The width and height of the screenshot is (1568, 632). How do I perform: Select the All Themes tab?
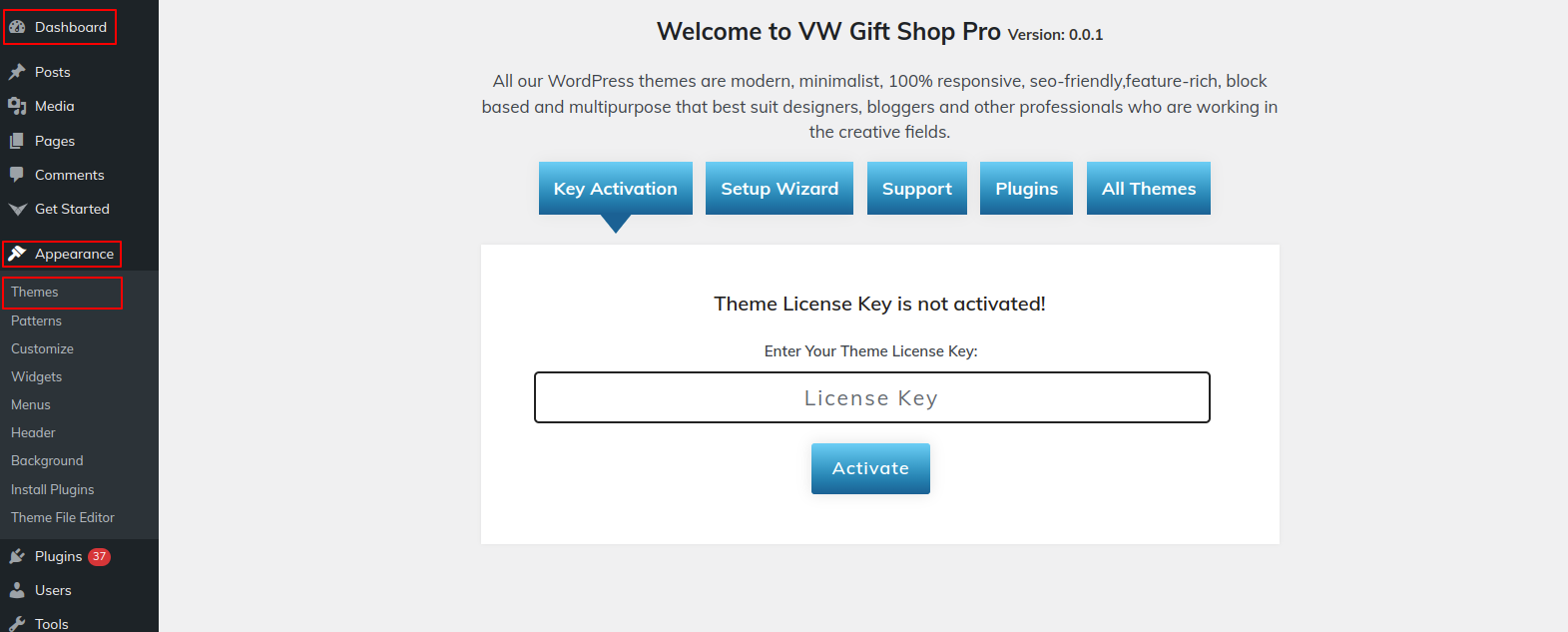coord(1149,189)
